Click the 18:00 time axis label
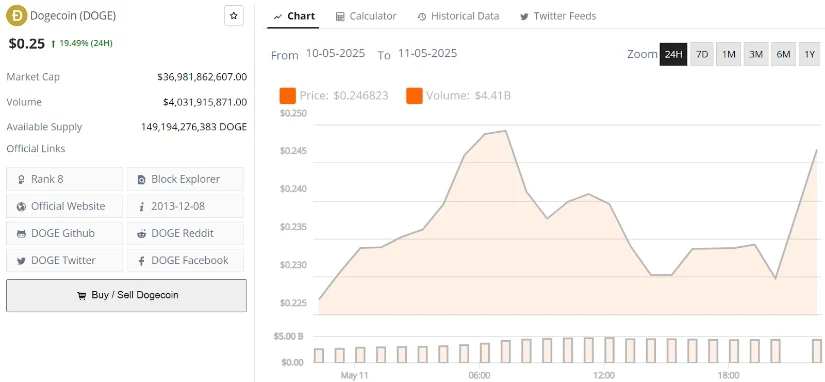The width and height of the screenshot is (825, 382). pos(728,376)
